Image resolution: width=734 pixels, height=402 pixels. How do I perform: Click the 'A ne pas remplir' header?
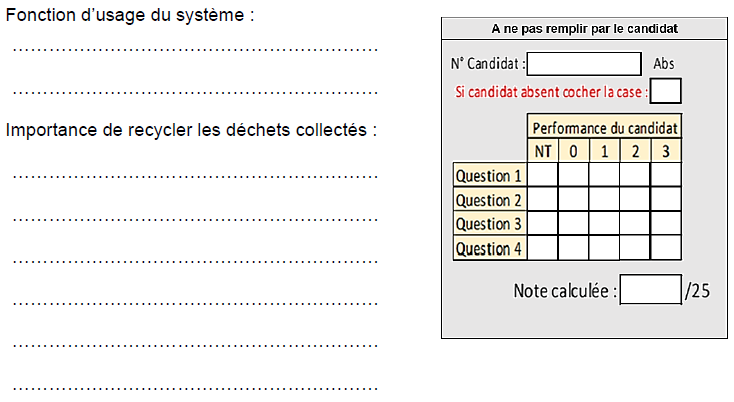[x=584, y=29]
